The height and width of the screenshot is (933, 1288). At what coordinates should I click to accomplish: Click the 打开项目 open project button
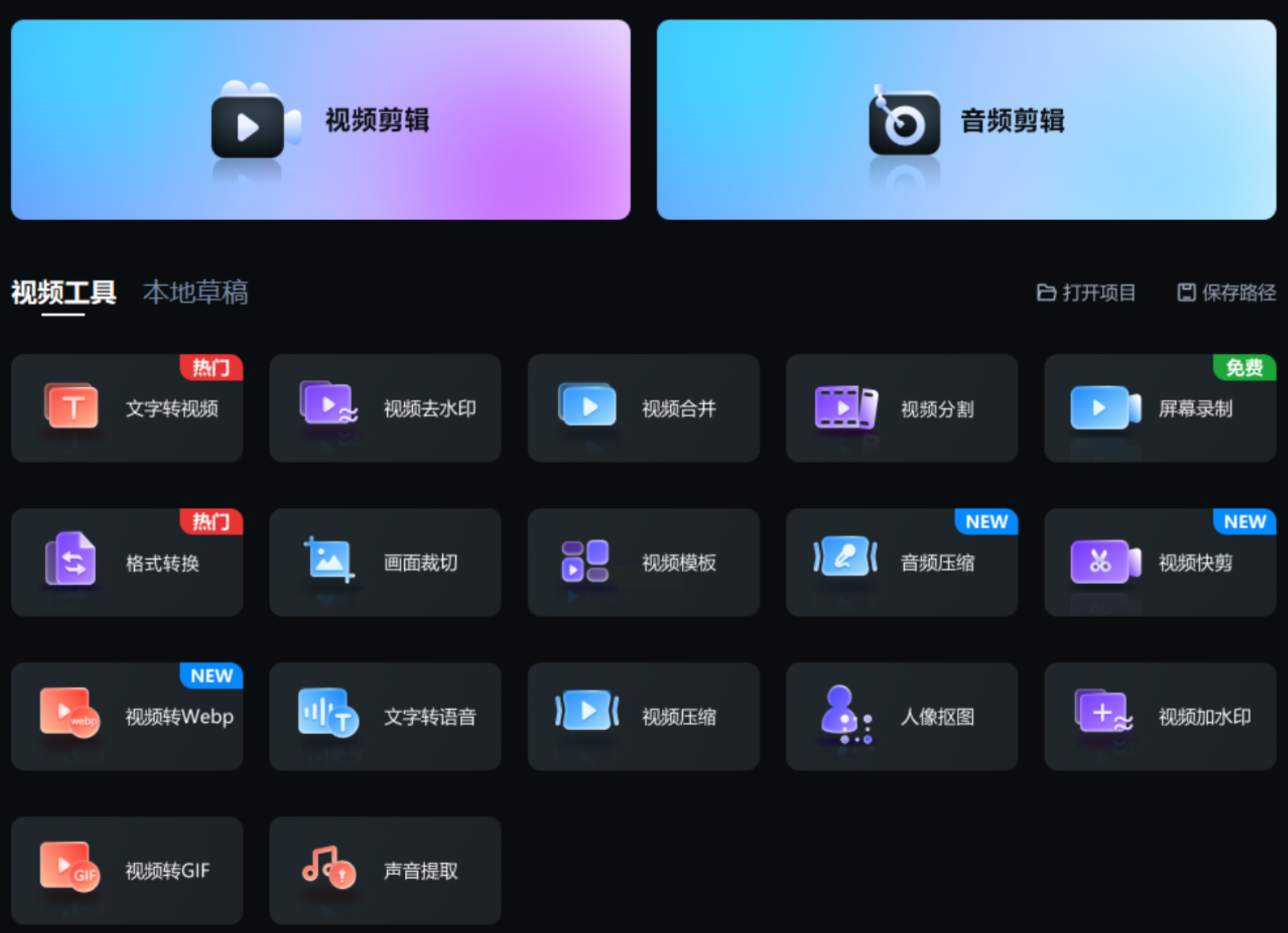[1086, 292]
